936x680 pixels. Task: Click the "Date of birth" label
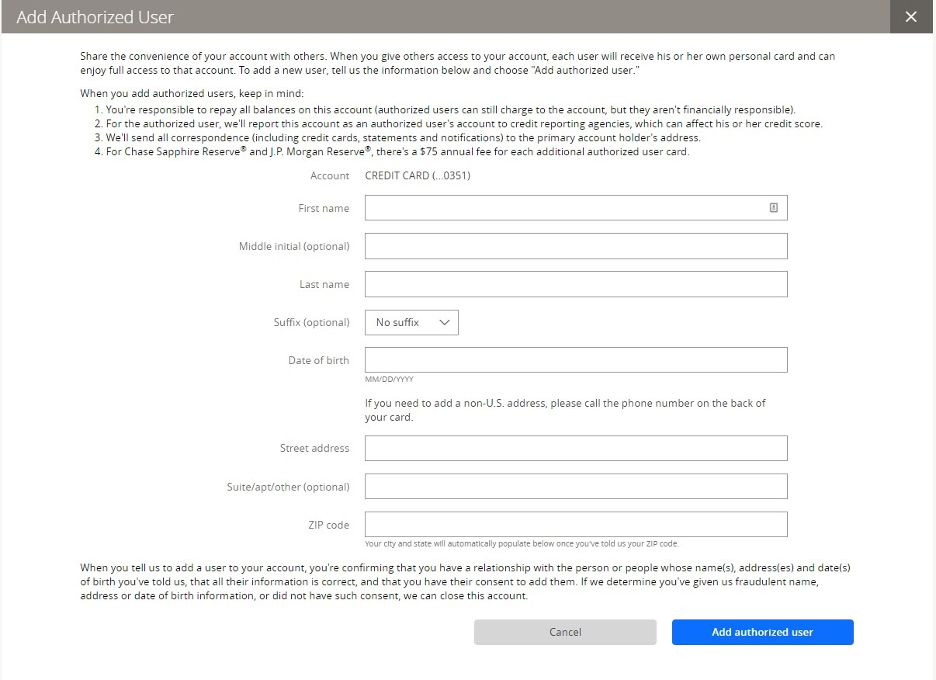[318, 360]
